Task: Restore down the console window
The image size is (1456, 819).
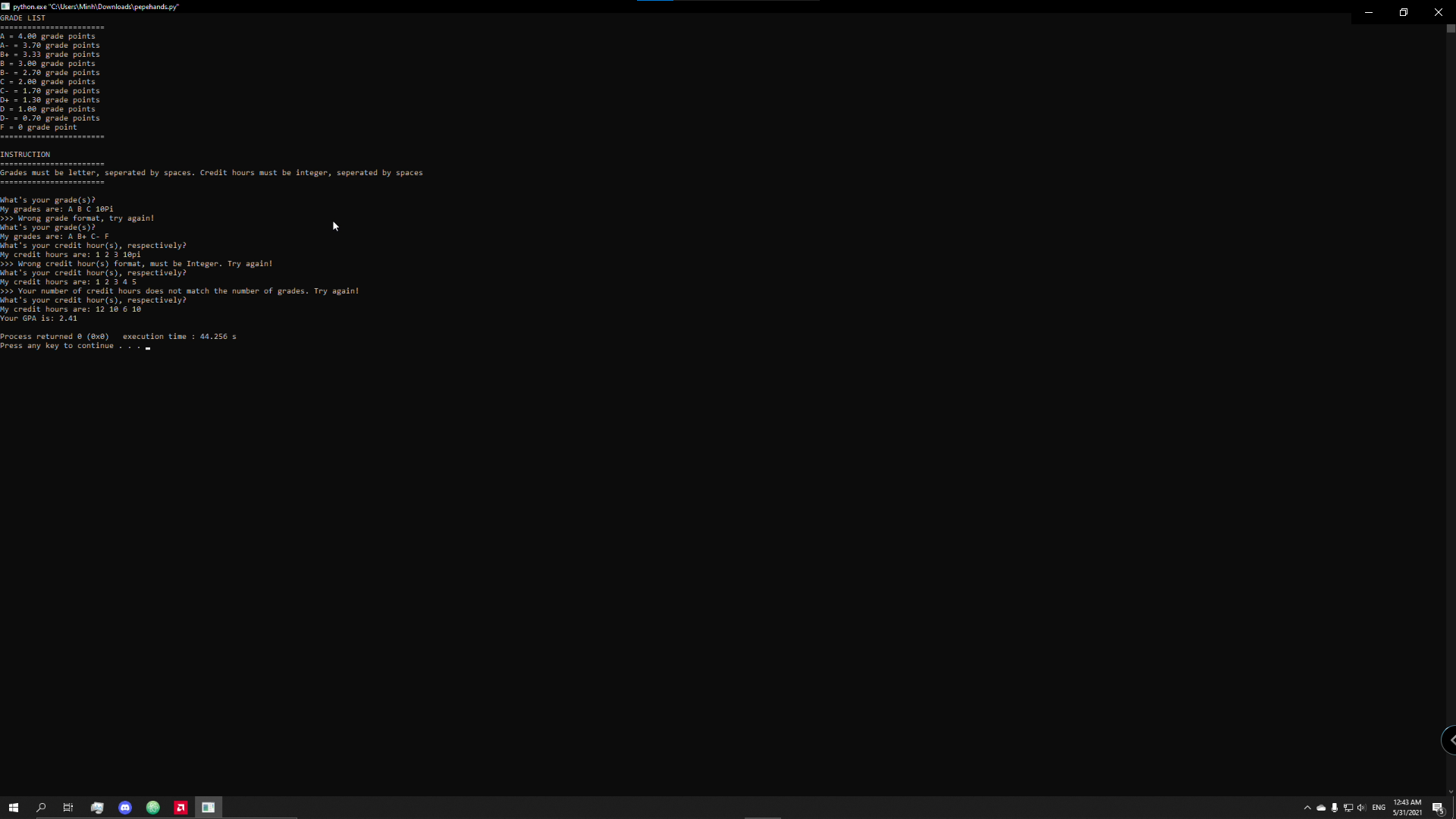Action: point(1404,12)
